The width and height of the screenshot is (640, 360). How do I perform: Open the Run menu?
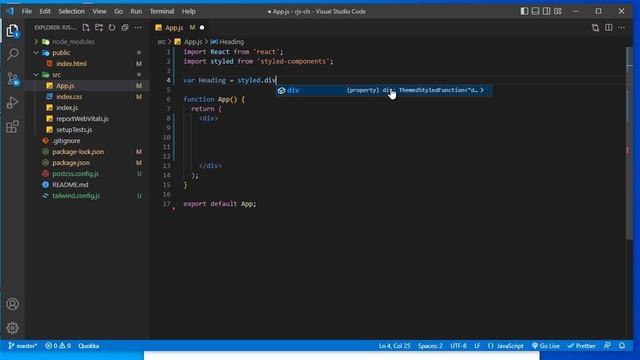136,11
